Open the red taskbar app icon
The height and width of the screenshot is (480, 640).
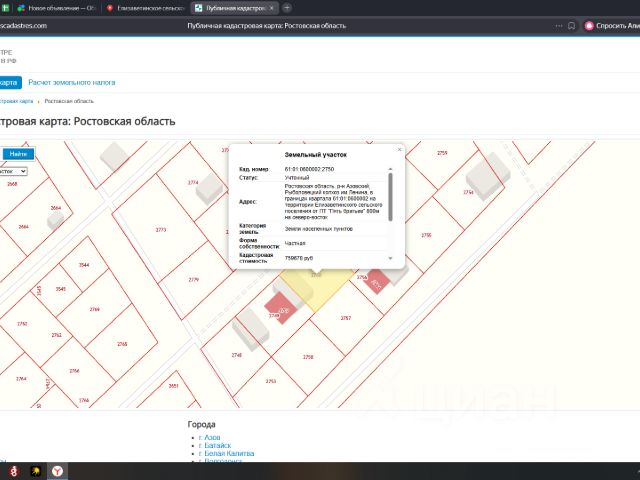13,471
